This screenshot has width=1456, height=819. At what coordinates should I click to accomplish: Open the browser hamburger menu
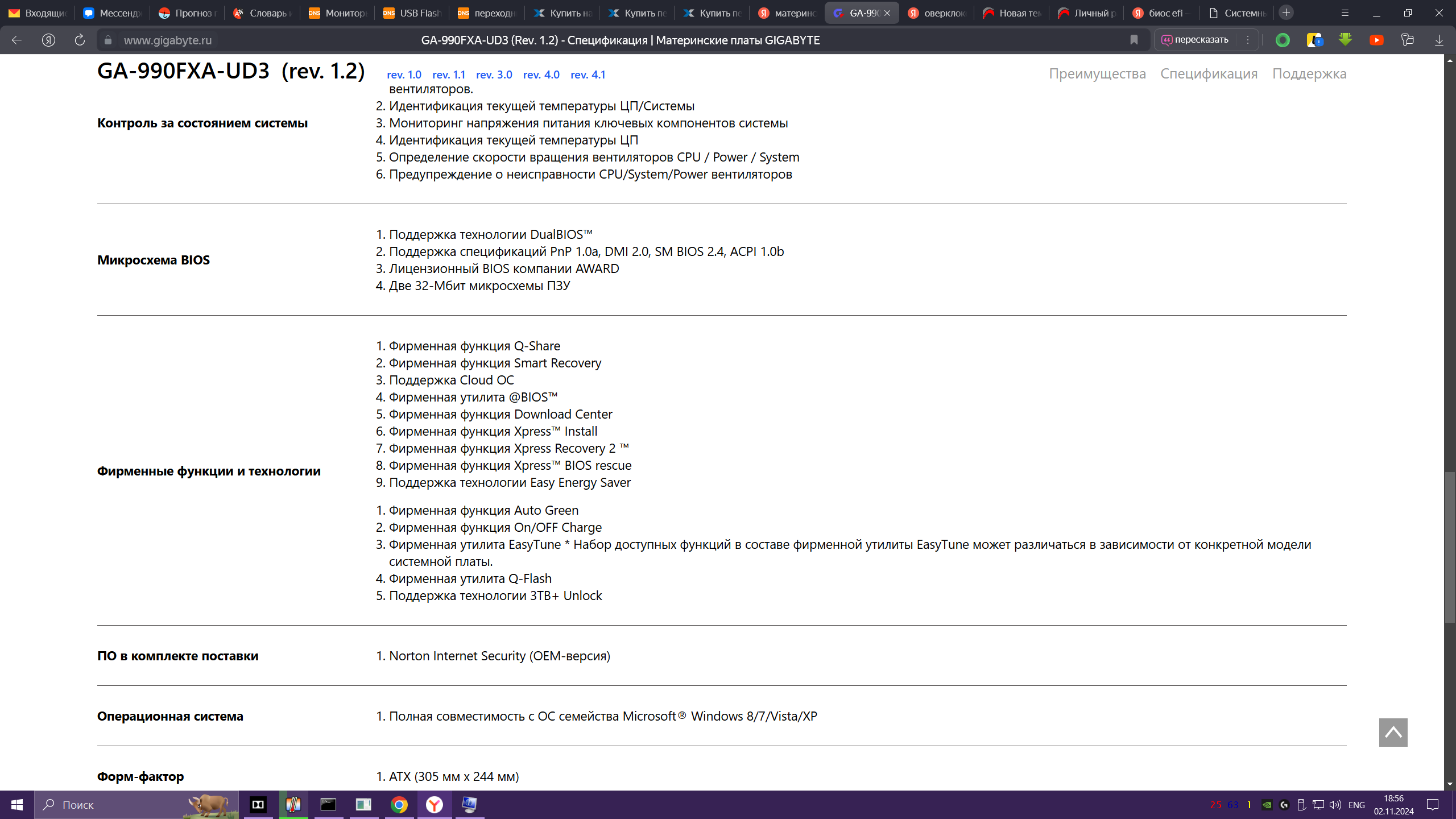pos(1345,13)
